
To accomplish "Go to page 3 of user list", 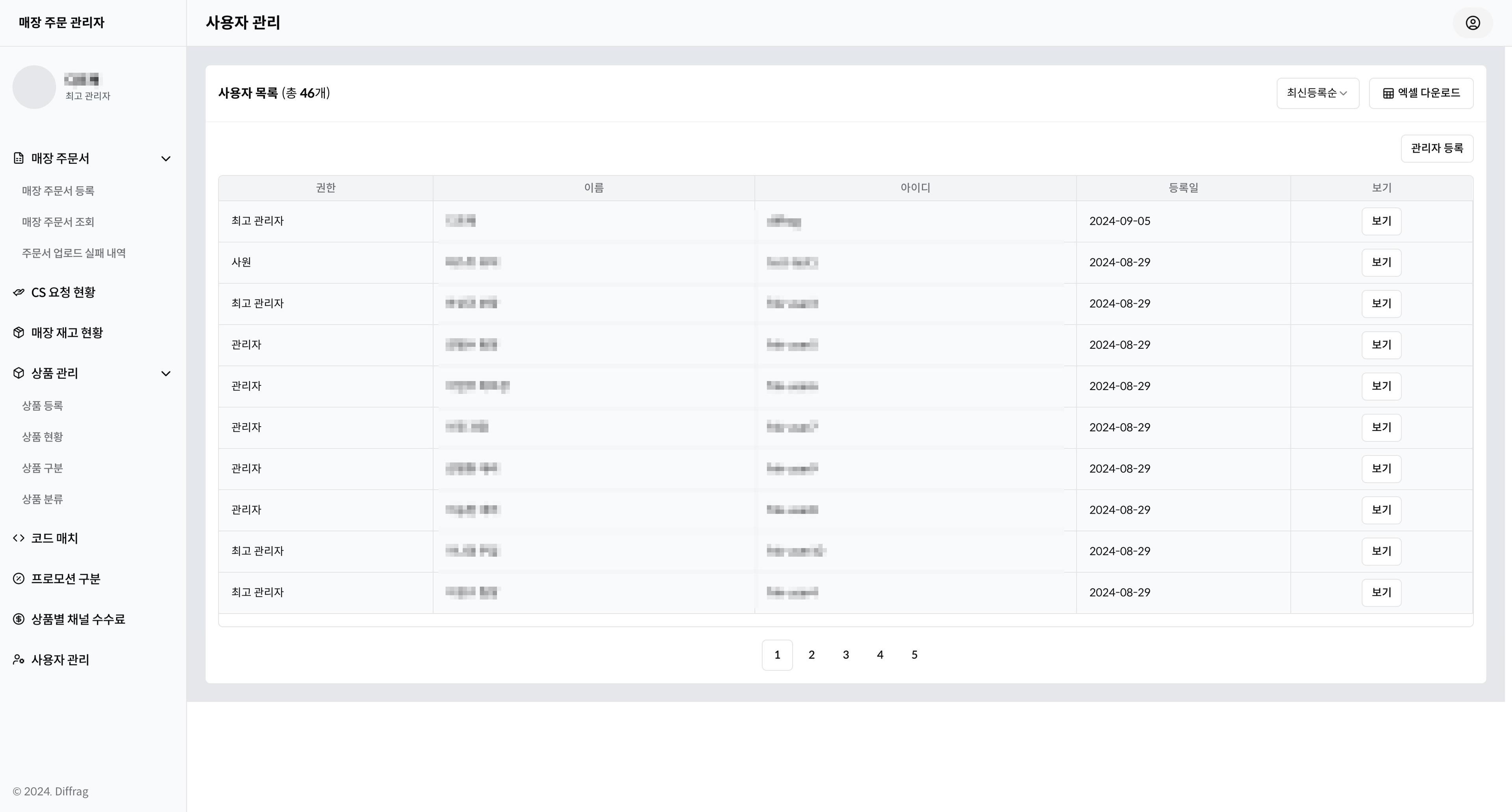I will click(846, 655).
